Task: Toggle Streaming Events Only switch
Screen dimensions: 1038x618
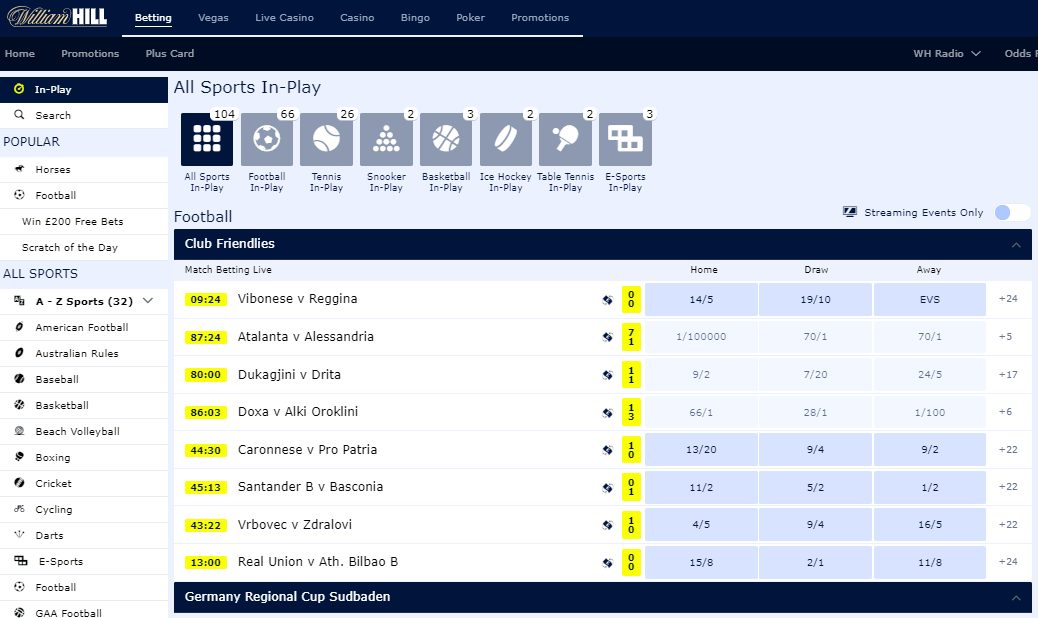Action: point(1012,212)
